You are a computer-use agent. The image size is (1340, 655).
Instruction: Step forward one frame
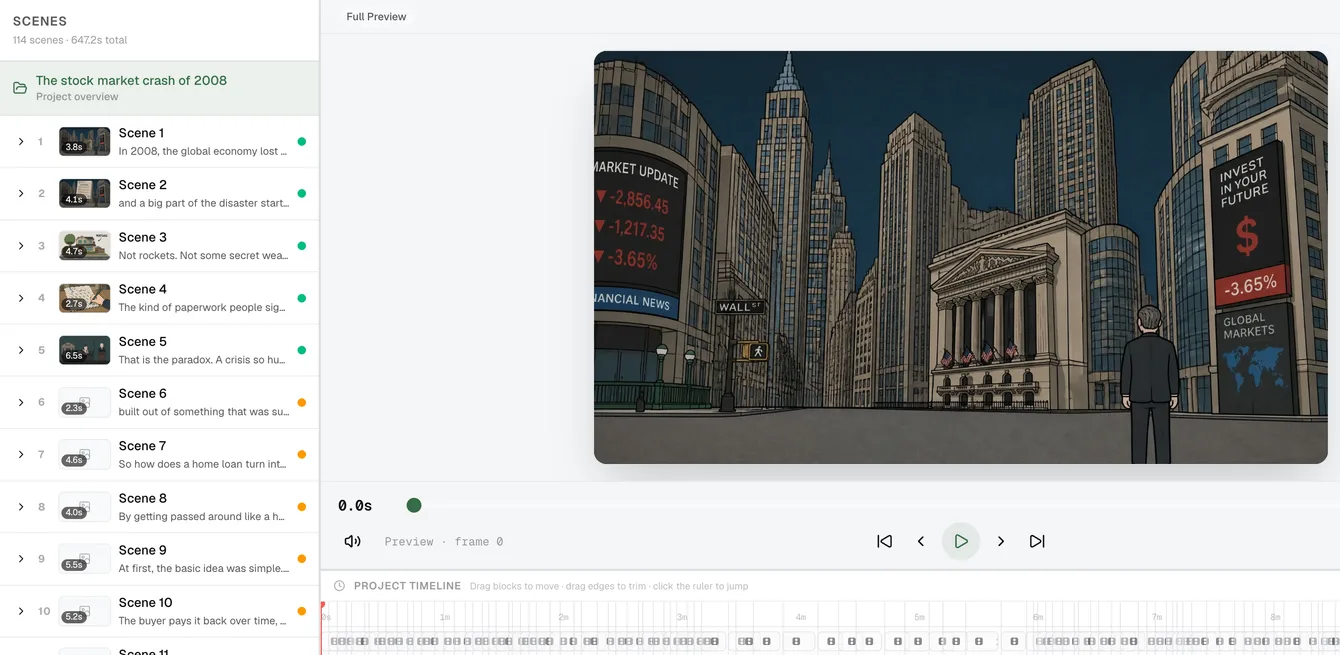1001,541
